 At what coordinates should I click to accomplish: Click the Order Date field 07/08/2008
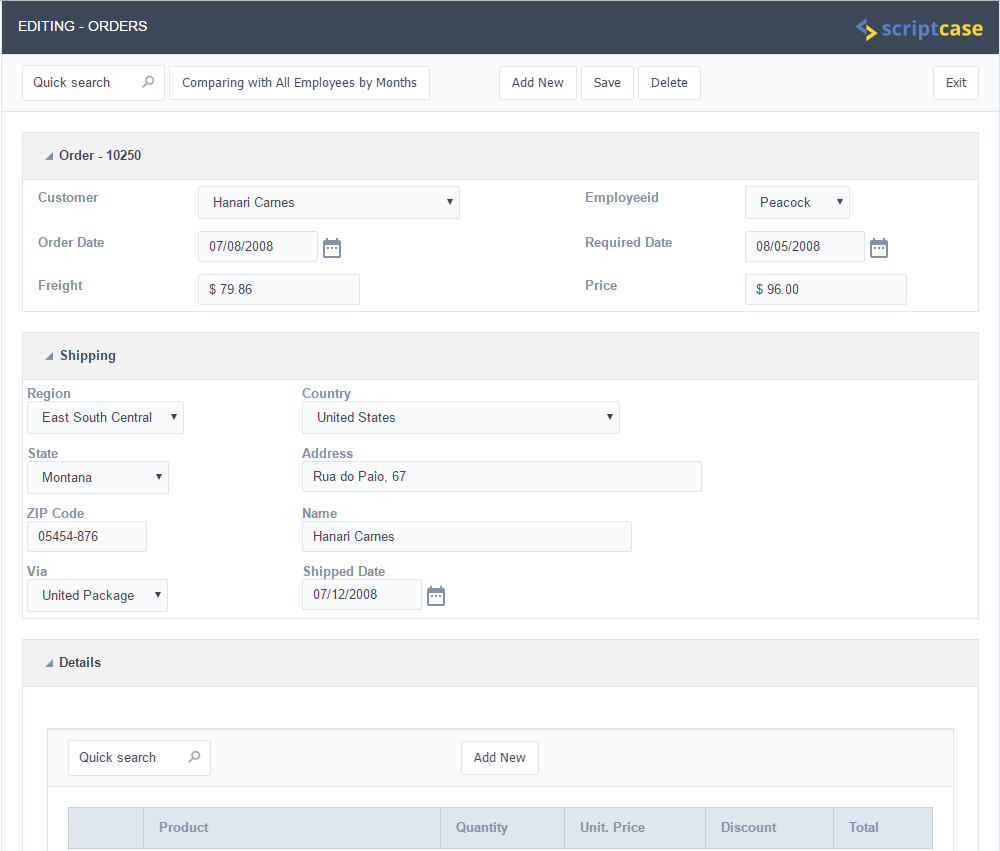258,246
